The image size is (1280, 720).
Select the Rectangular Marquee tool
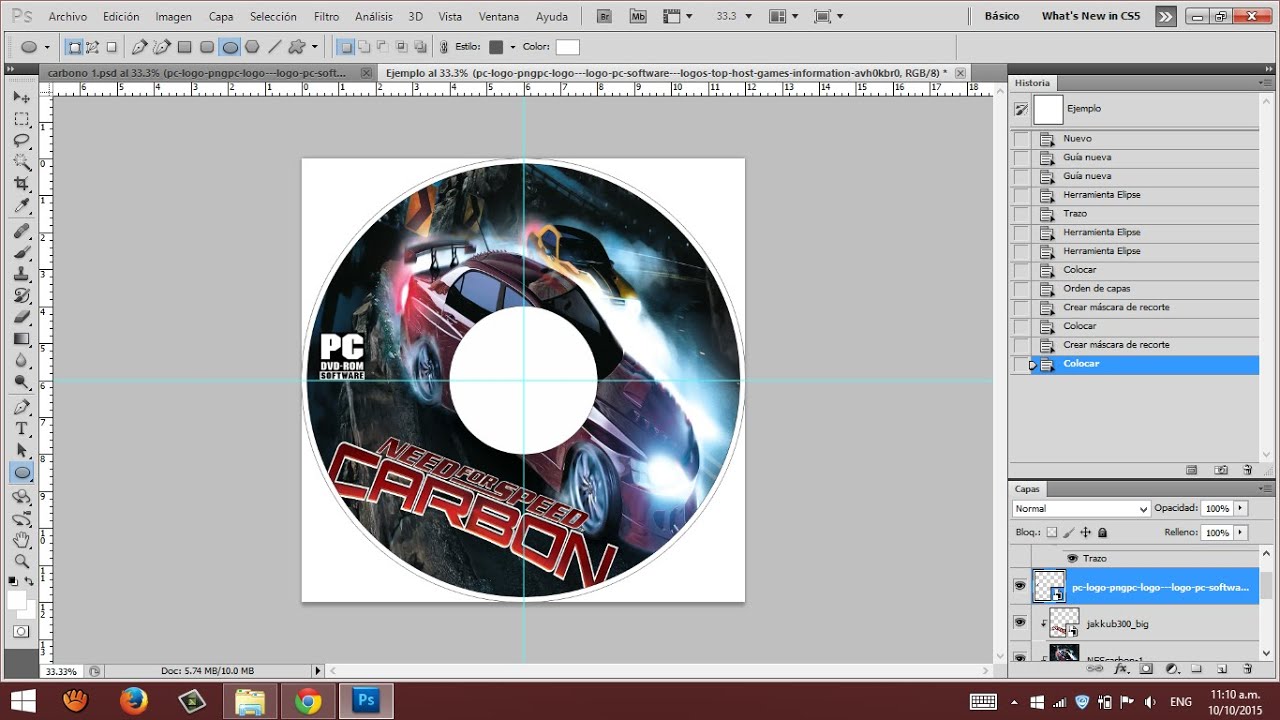pos(21,119)
